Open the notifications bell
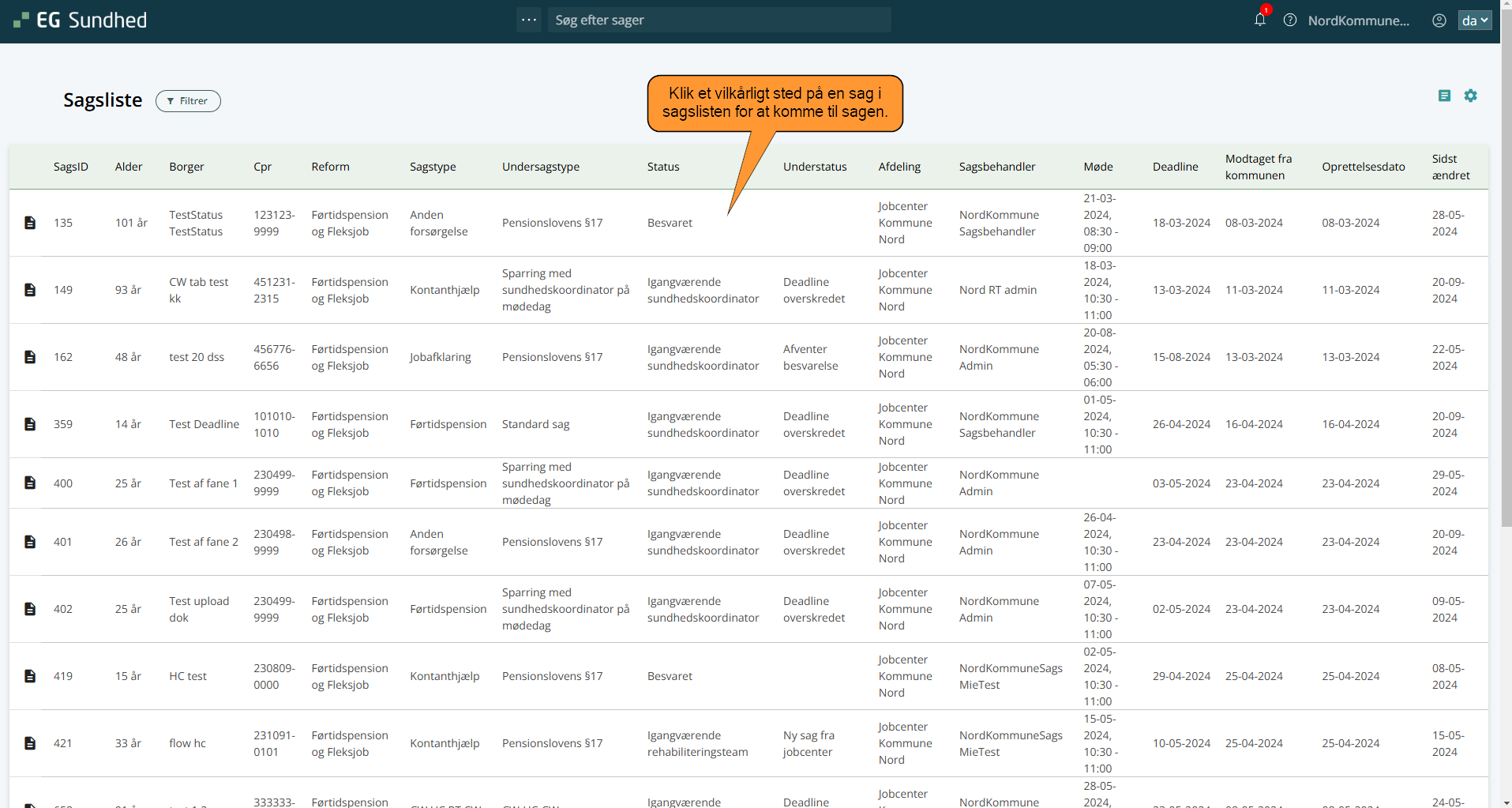 (1260, 20)
